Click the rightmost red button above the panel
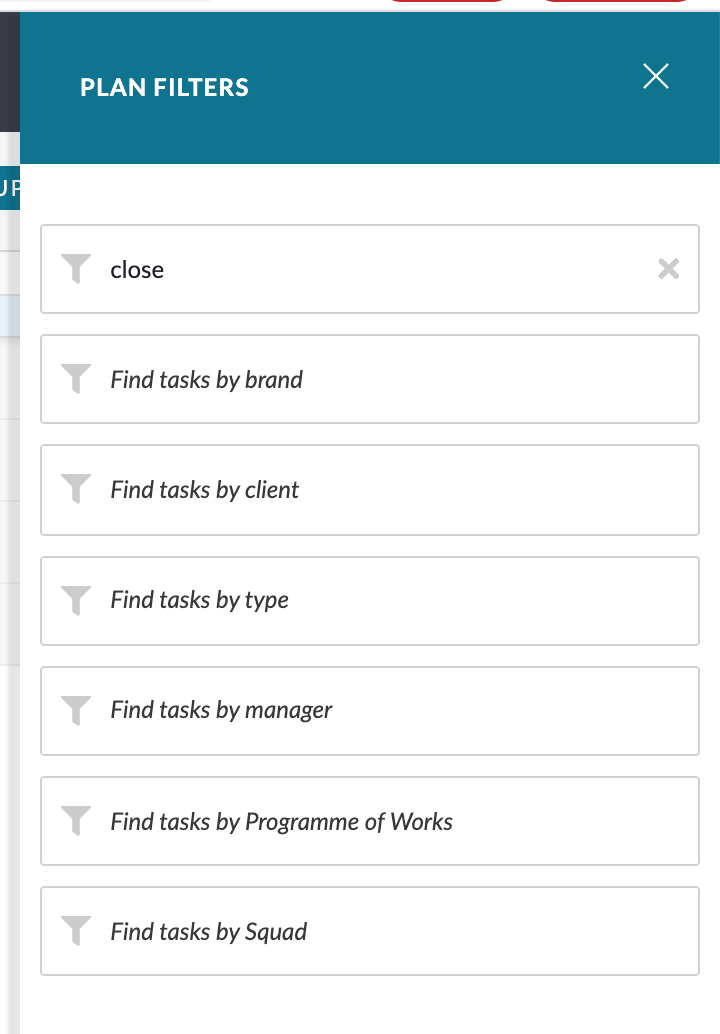This screenshot has height=1034, width=720. coord(615,1)
